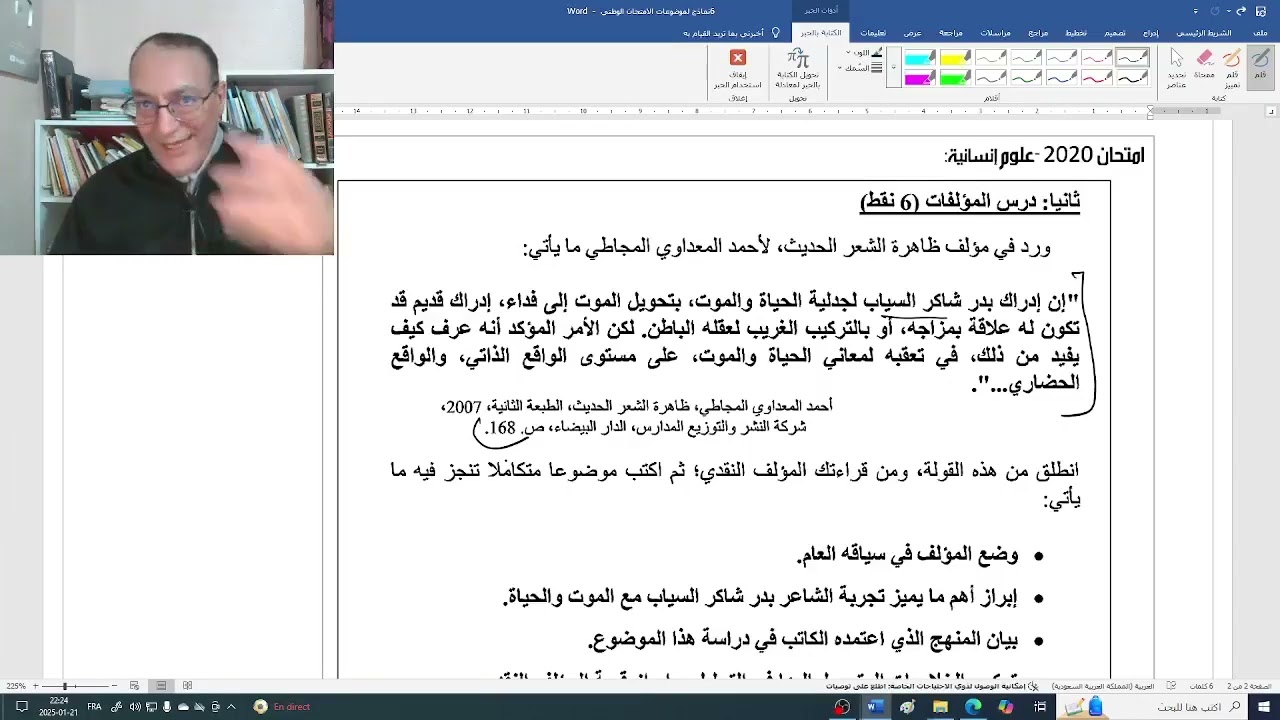The image size is (1280, 720).
Task: Click the page count in status bar
Action: tap(1250, 686)
